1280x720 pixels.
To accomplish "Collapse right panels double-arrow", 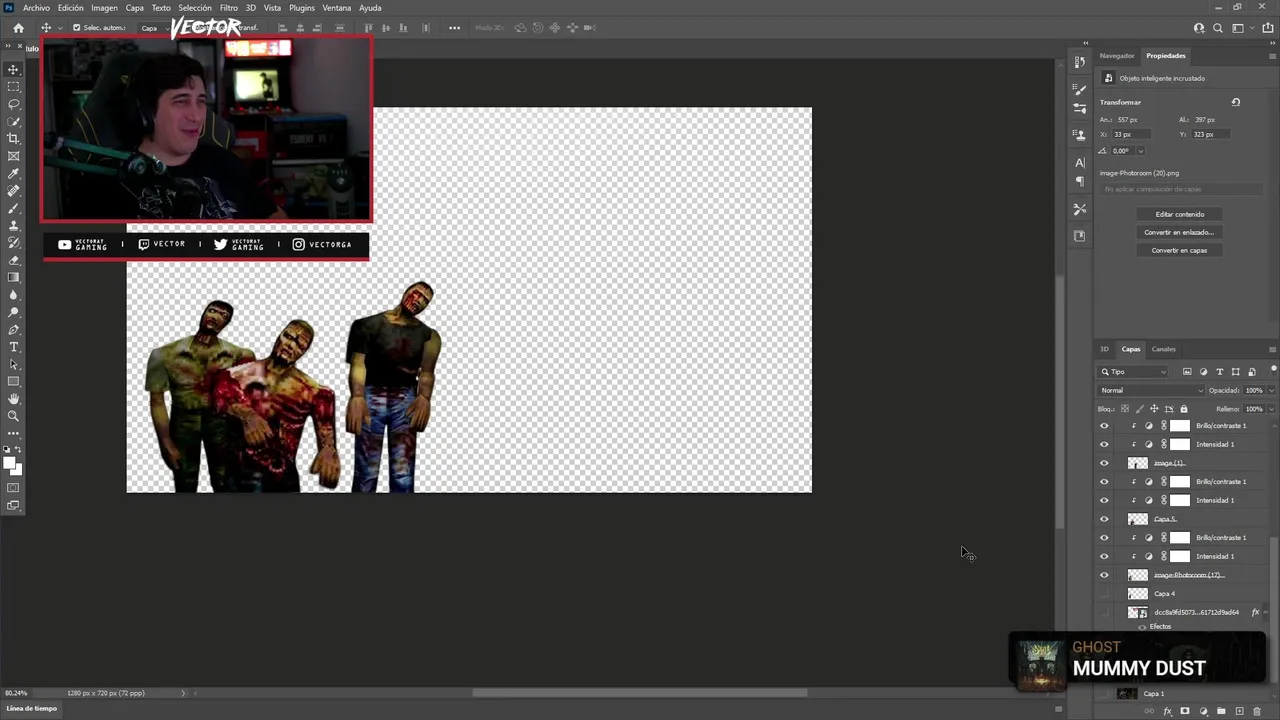I will coord(1272,43).
